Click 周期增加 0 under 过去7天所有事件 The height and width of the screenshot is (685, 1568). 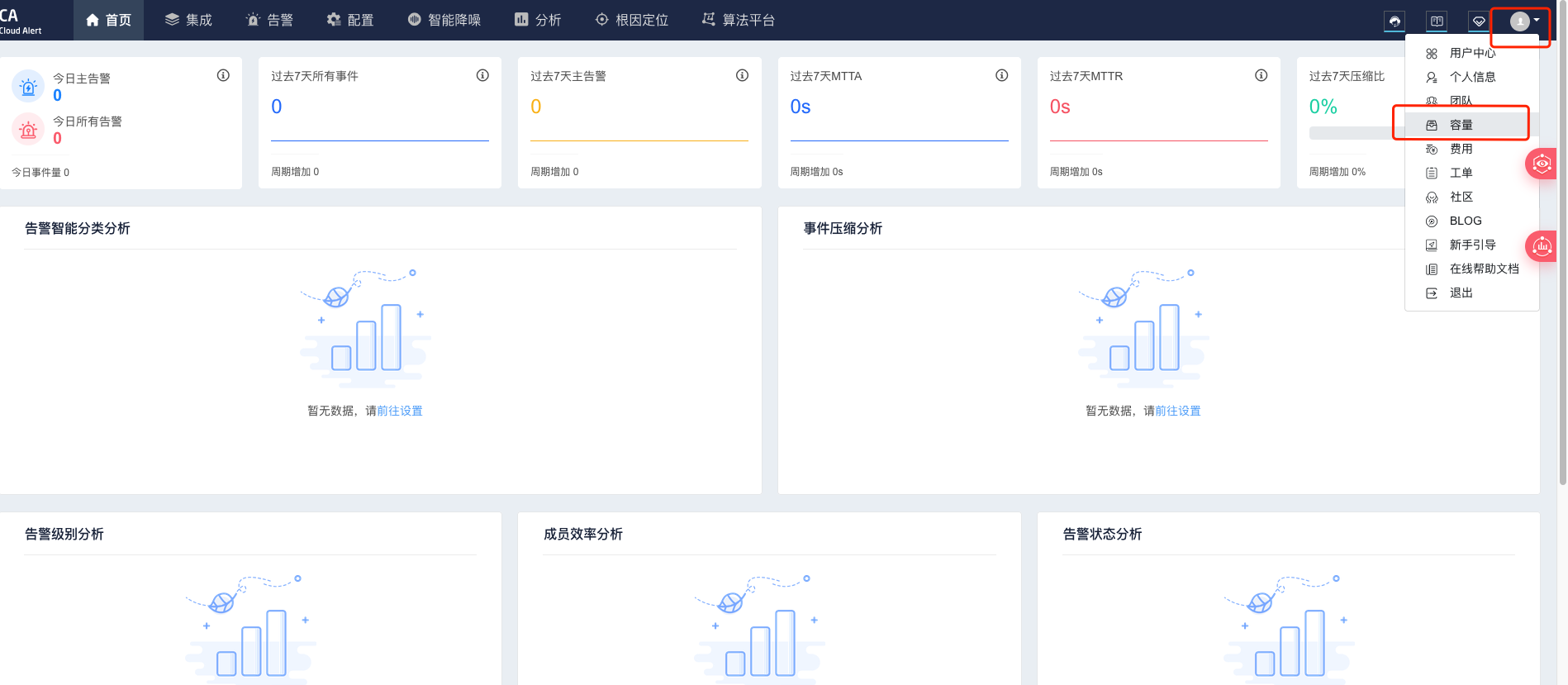tap(295, 172)
